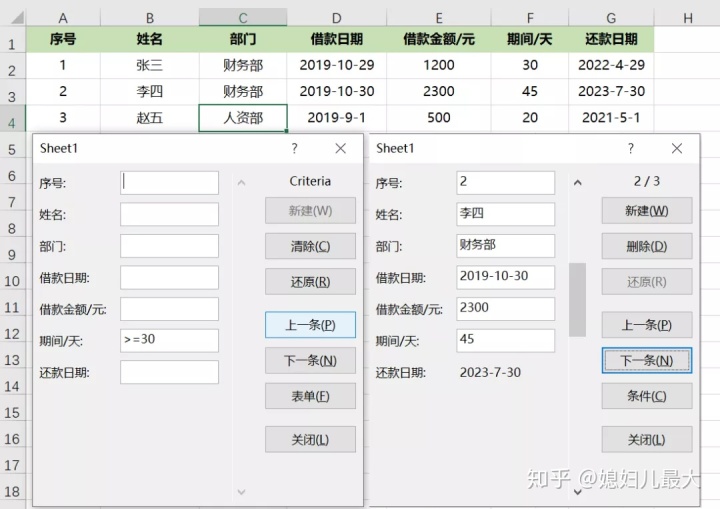Click the 删除(D) button
The height and width of the screenshot is (509, 720).
pos(647,246)
